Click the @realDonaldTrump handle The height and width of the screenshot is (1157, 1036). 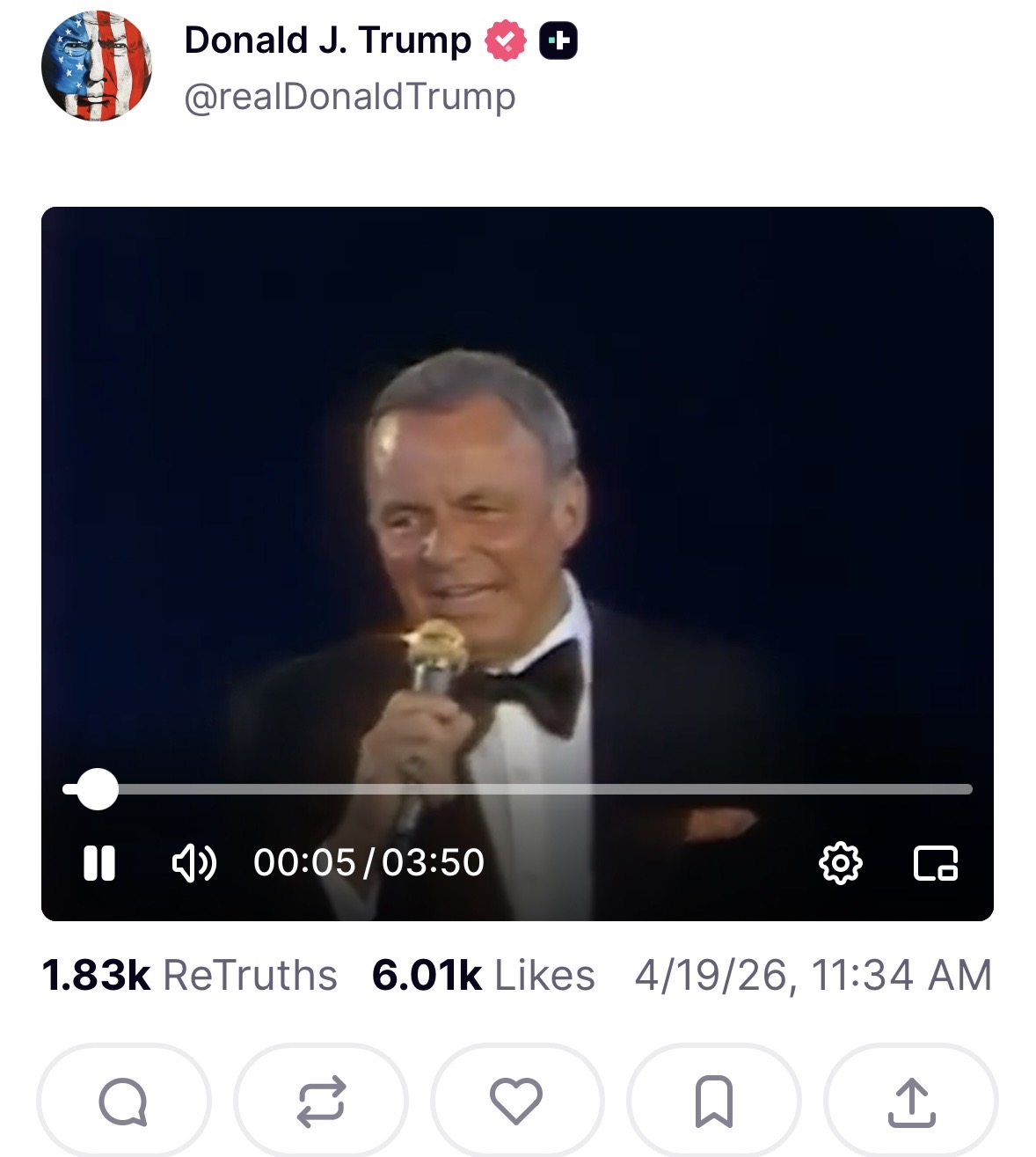coord(350,97)
